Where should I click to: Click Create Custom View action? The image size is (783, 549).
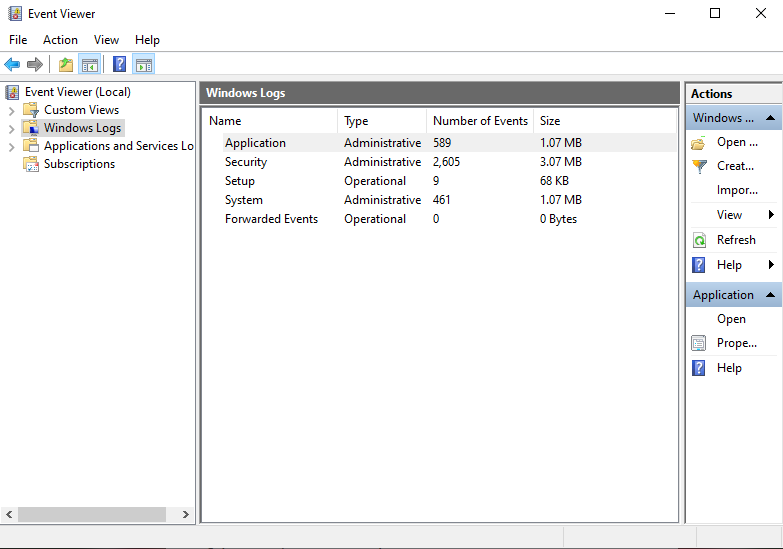pos(735,166)
